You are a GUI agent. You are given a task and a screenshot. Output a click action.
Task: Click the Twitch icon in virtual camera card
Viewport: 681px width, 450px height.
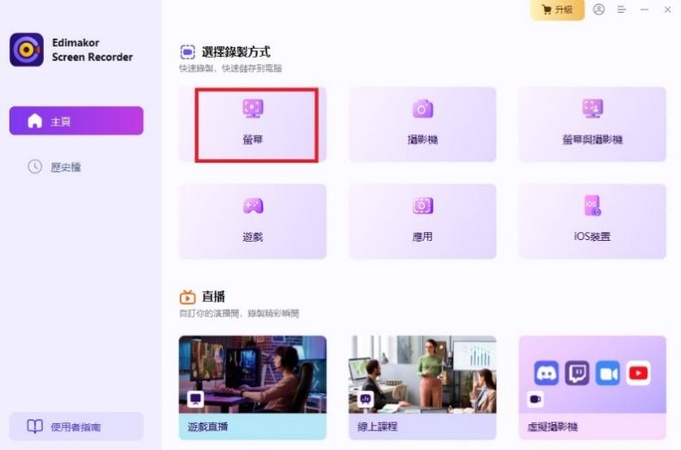click(x=577, y=373)
